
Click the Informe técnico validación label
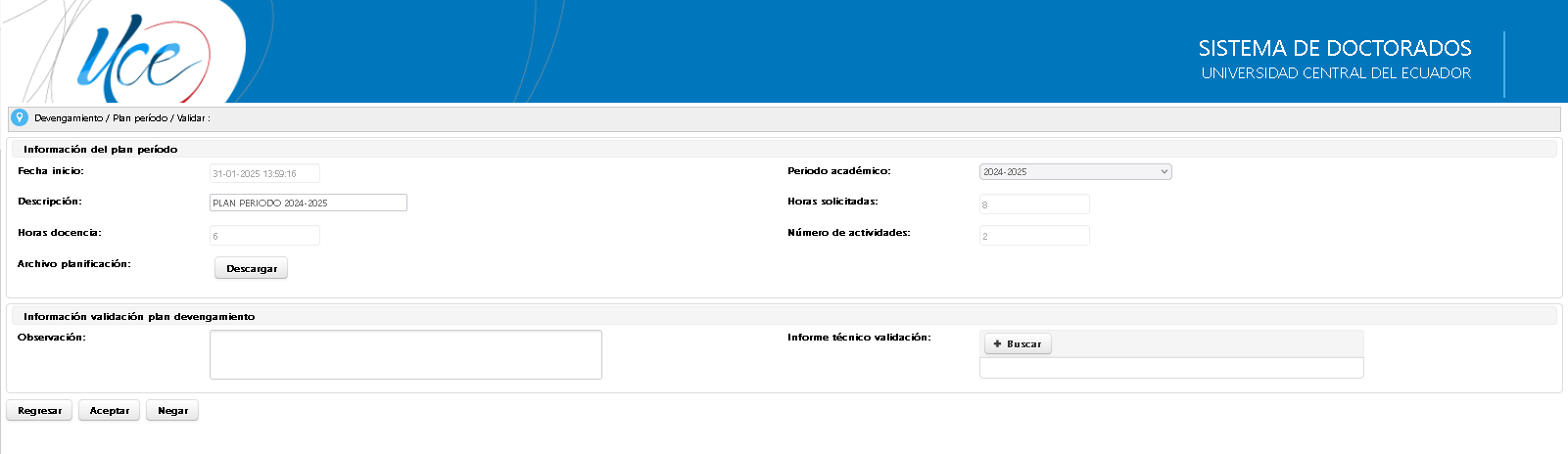pyautogui.click(x=859, y=338)
